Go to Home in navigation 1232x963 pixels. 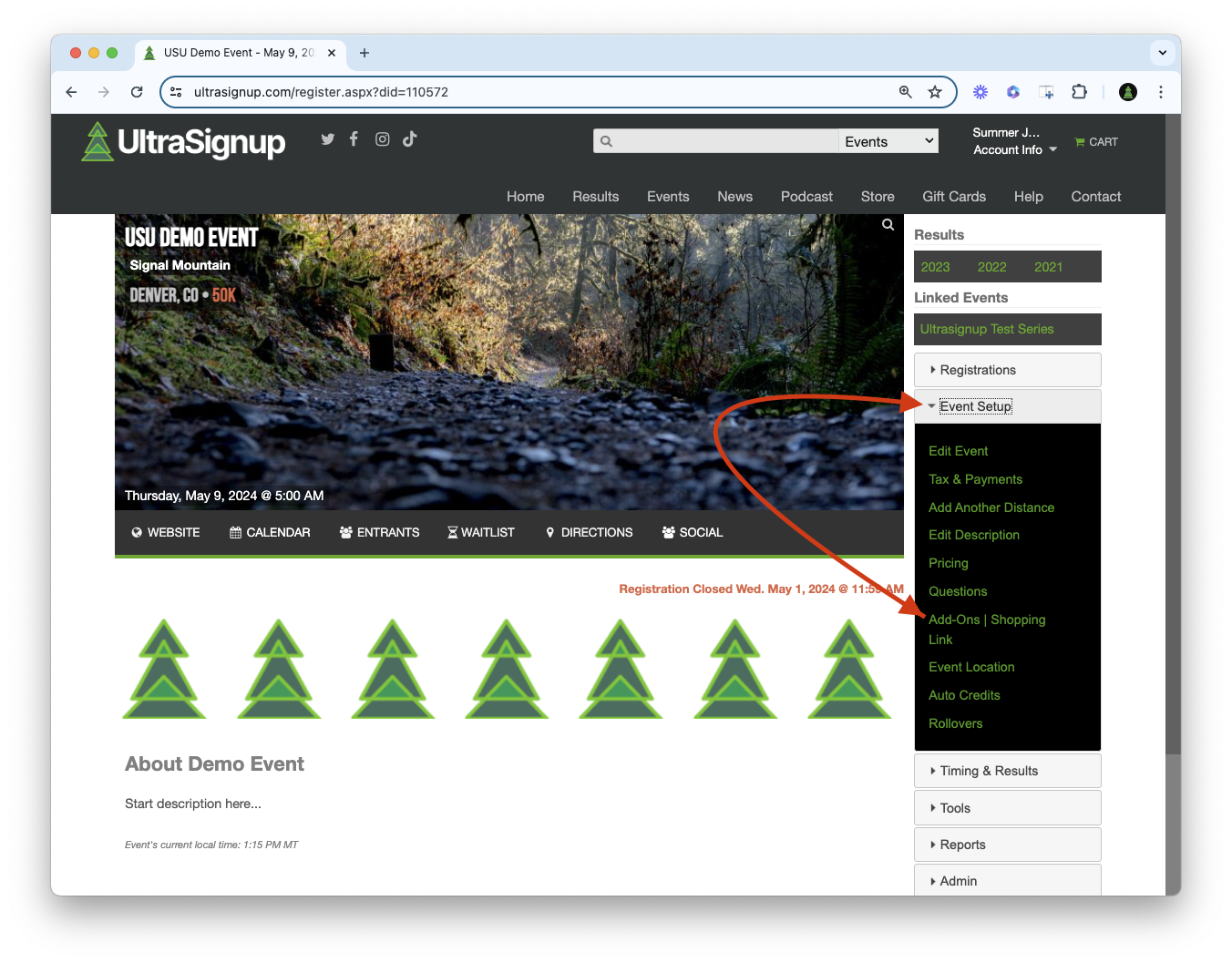click(x=526, y=197)
